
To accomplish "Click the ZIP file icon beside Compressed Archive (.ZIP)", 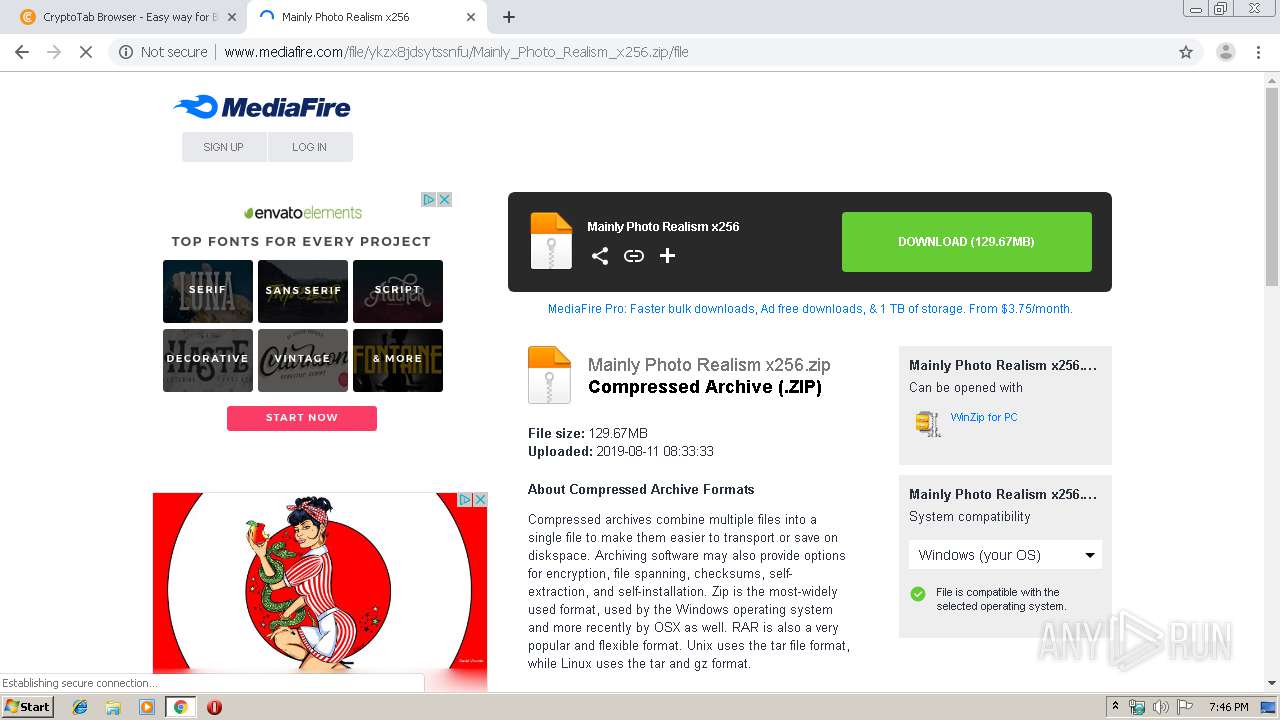I will 549,375.
